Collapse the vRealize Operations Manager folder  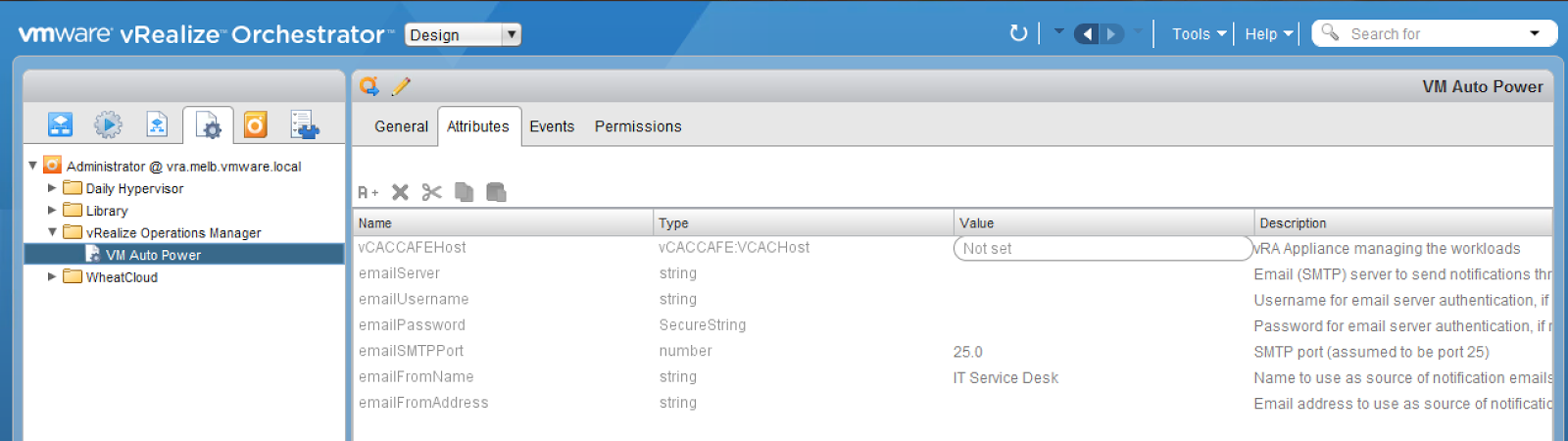(52, 232)
